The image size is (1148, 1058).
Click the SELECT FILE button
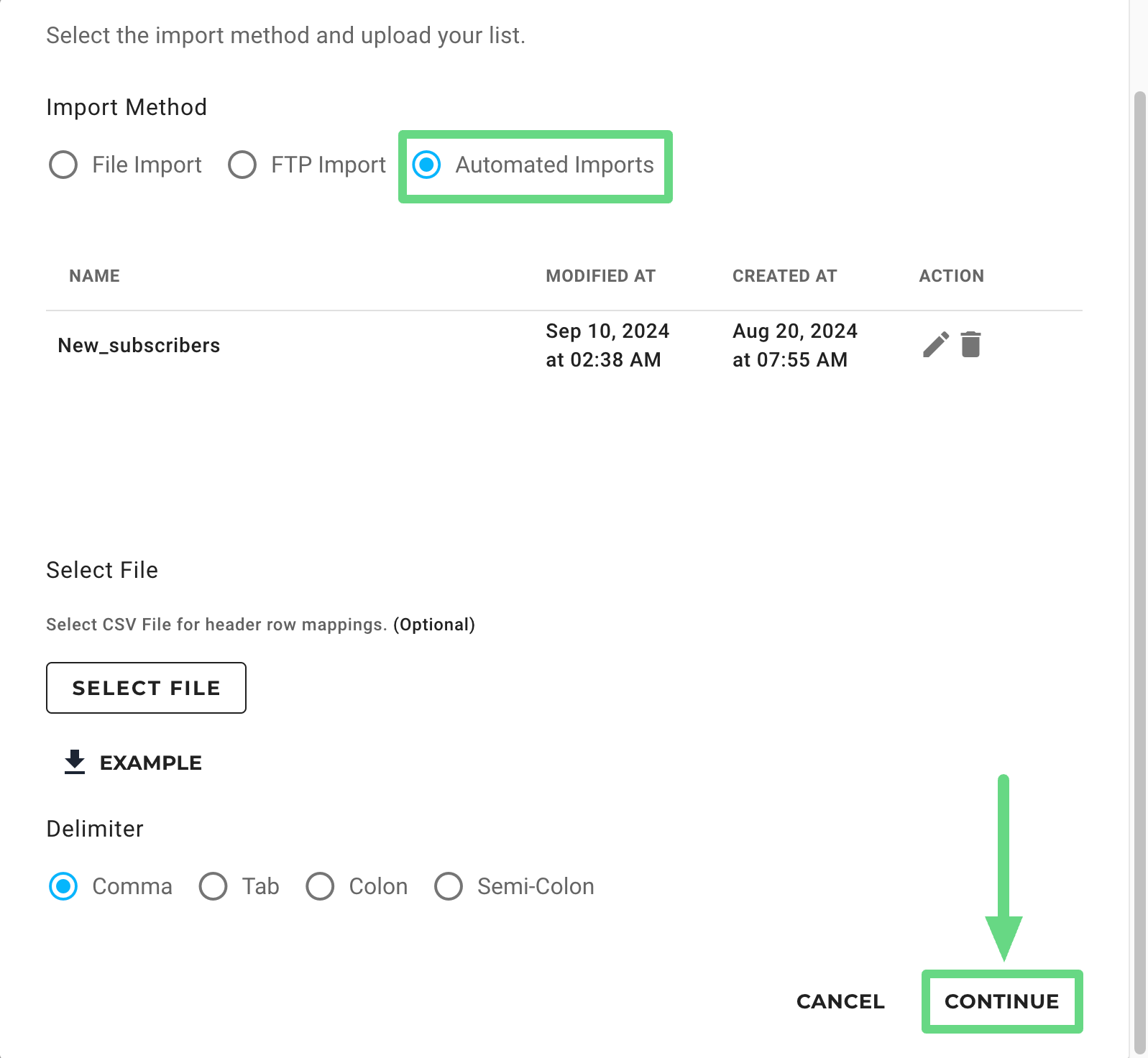tap(146, 688)
